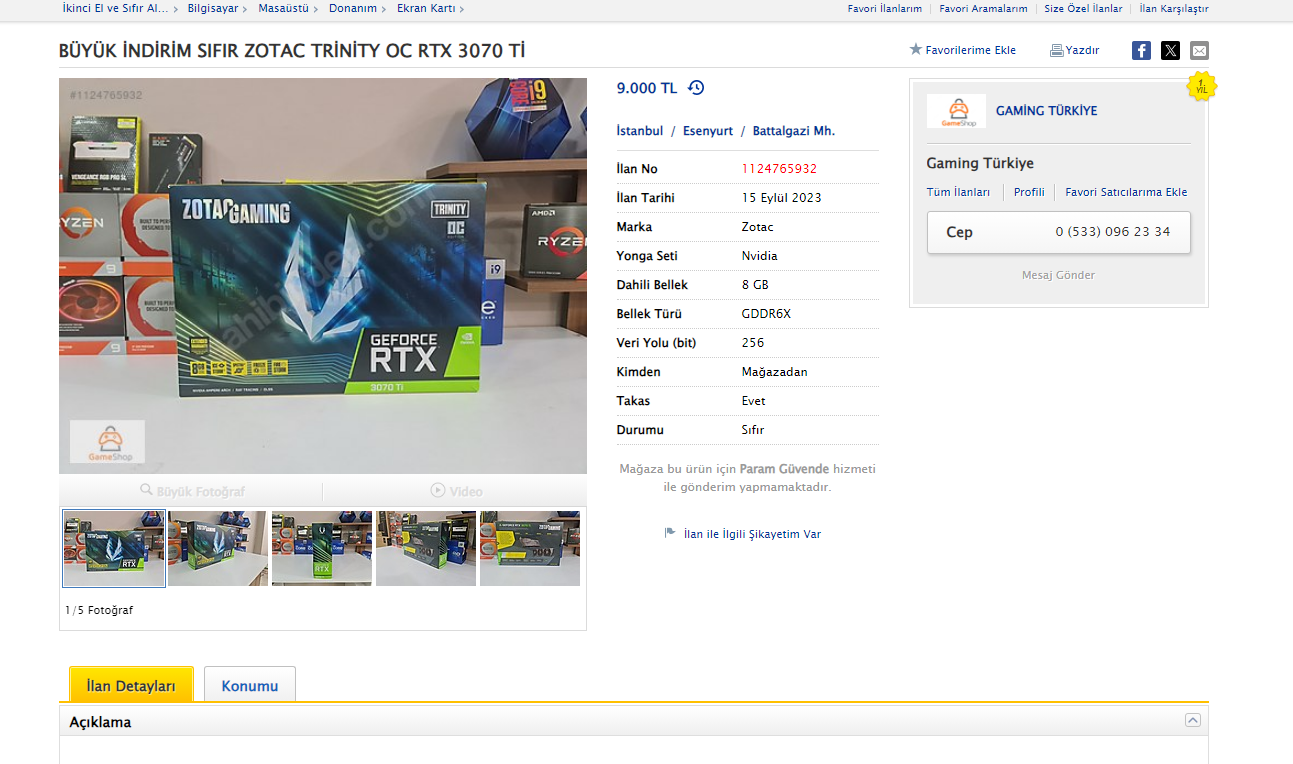Click the Marka value Zotac
Image resolution: width=1293 pixels, height=764 pixels.
coord(758,227)
